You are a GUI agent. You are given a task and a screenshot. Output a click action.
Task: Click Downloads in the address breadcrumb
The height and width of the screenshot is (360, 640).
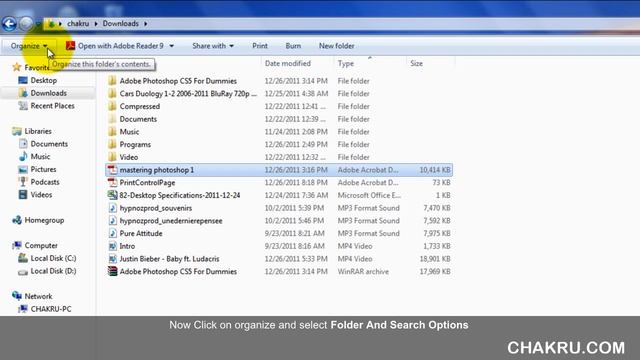pyautogui.click(x=120, y=24)
